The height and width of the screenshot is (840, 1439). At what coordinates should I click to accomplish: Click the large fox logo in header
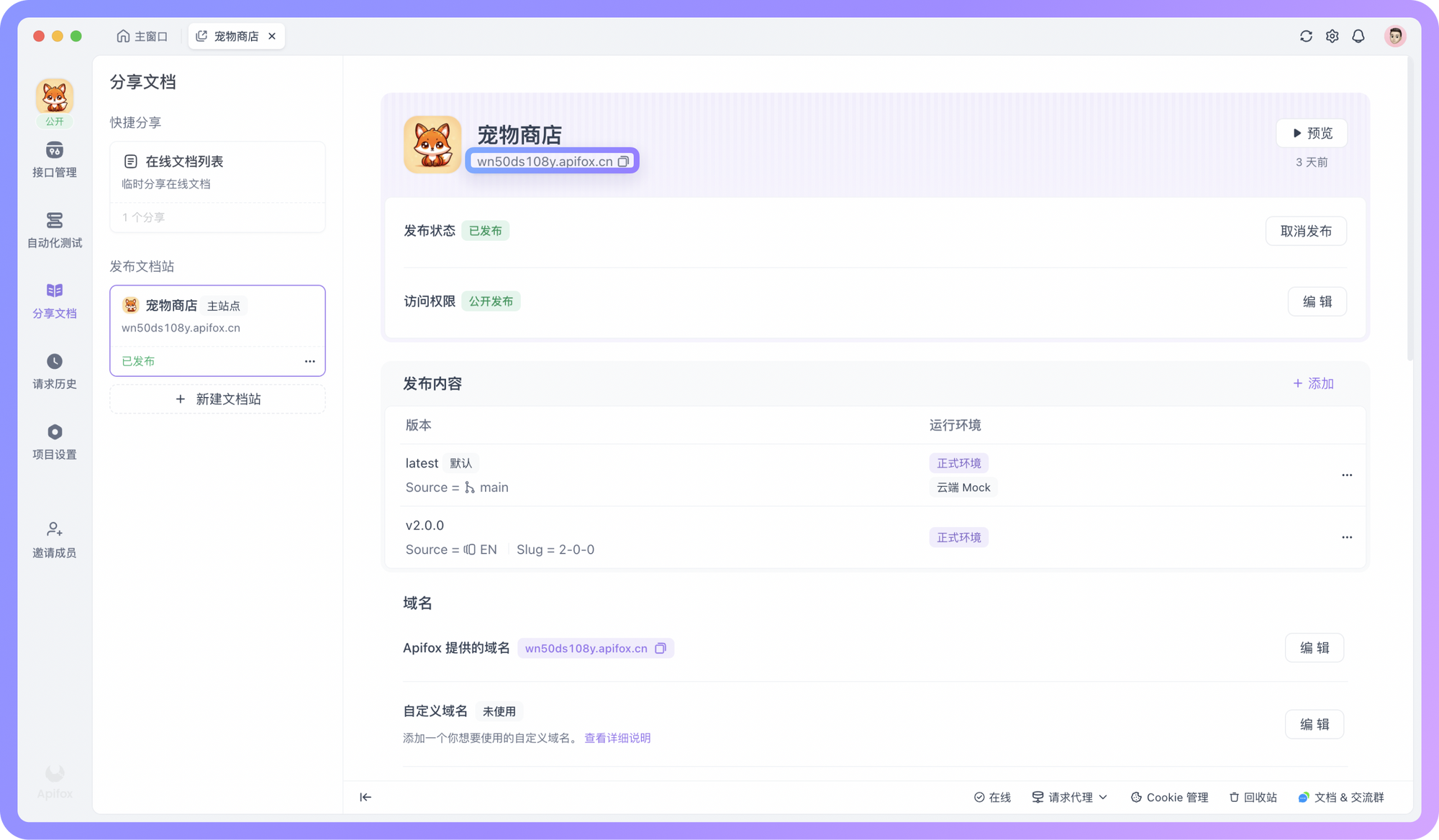click(x=432, y=145)
